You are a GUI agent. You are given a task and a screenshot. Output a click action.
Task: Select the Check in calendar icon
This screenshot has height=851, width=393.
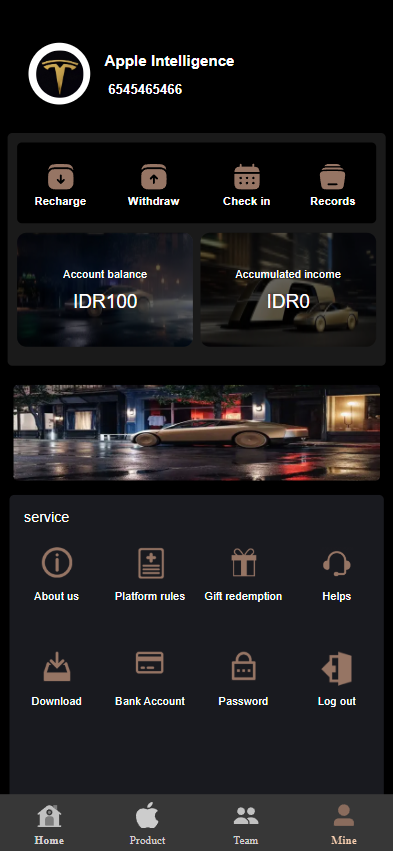coord(247,177)
